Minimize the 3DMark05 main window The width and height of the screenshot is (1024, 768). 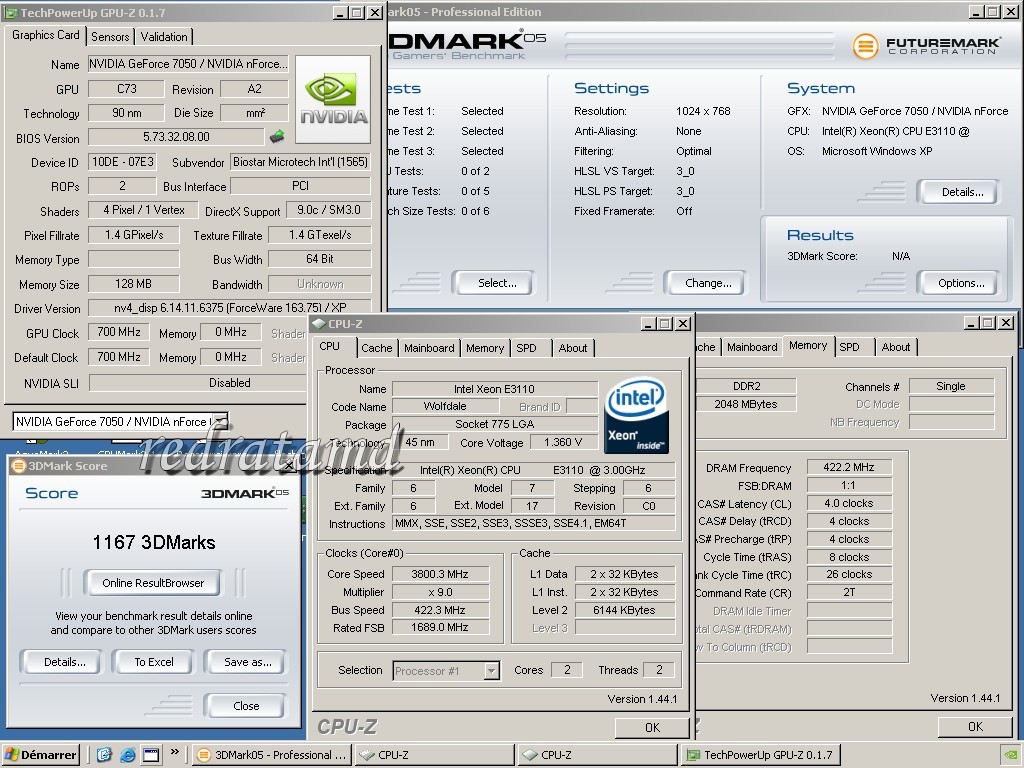(x=975, y=12)
